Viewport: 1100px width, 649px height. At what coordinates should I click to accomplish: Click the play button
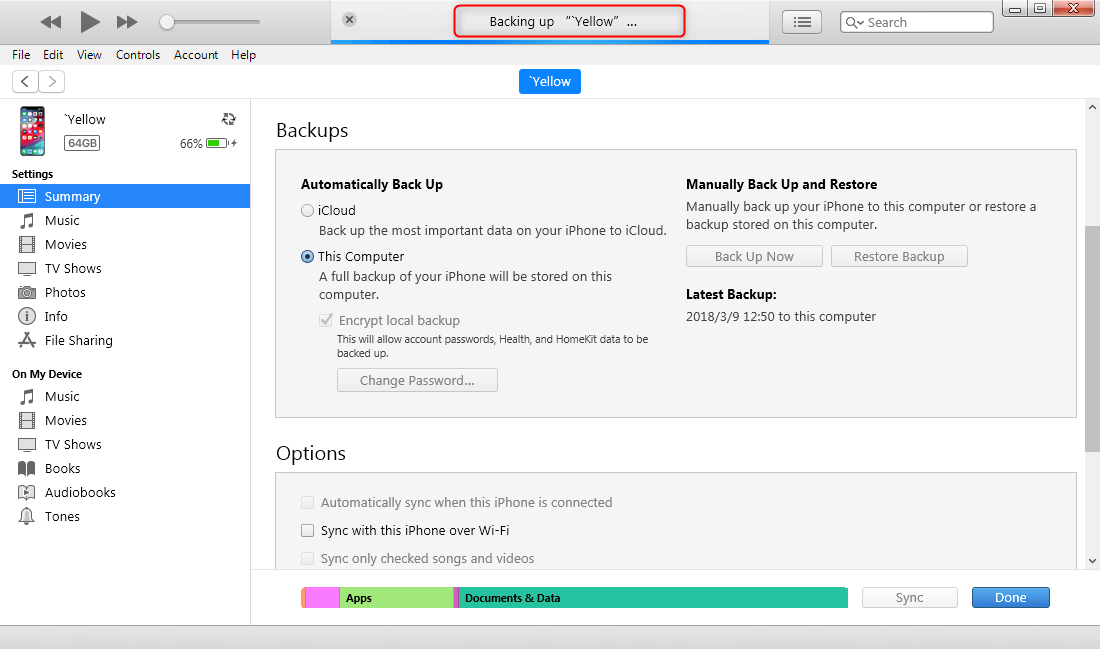[x=90, y=22]
